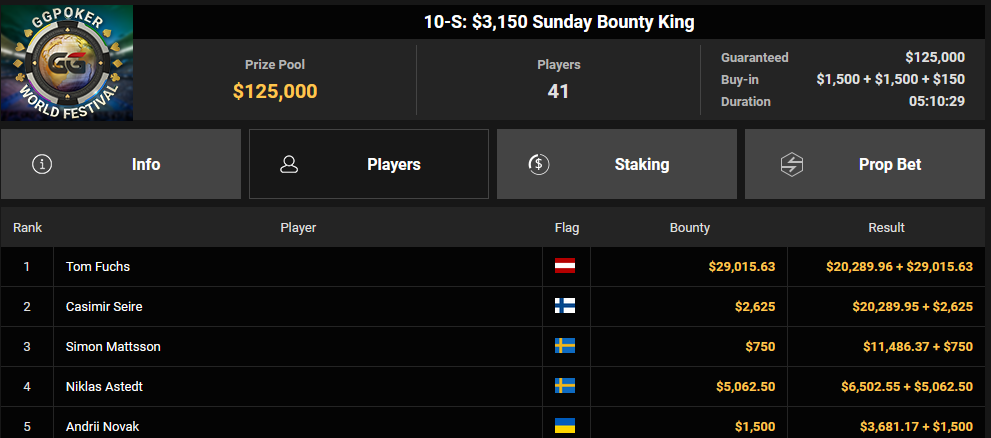Click Andrii Novak's Ukrainian flag icon
The height and width of the screenshot is (438, 991).
[x=565, y=426]
